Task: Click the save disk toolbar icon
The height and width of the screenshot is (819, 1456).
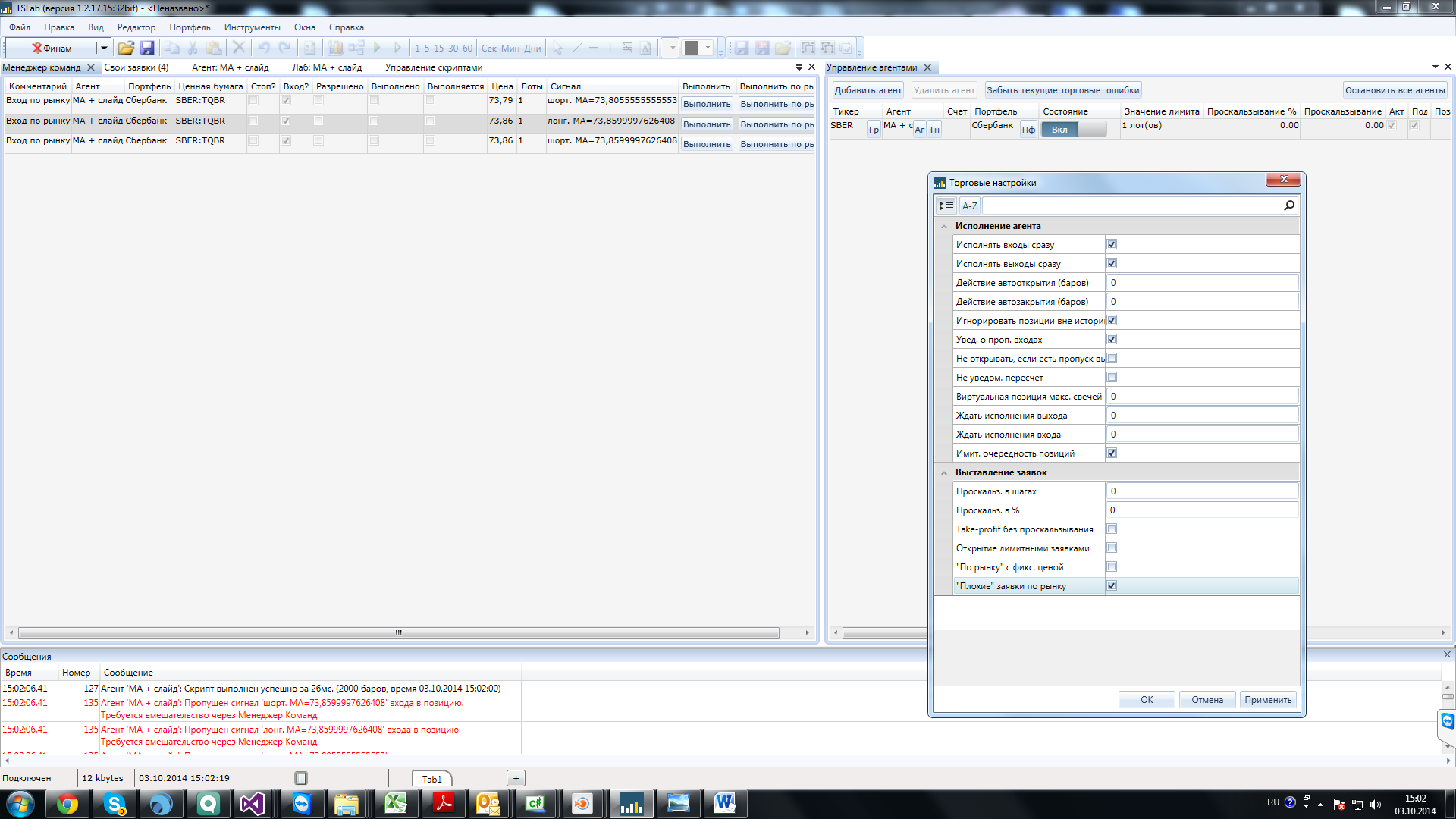Action: pyautogui.click(x=147, y=48)
